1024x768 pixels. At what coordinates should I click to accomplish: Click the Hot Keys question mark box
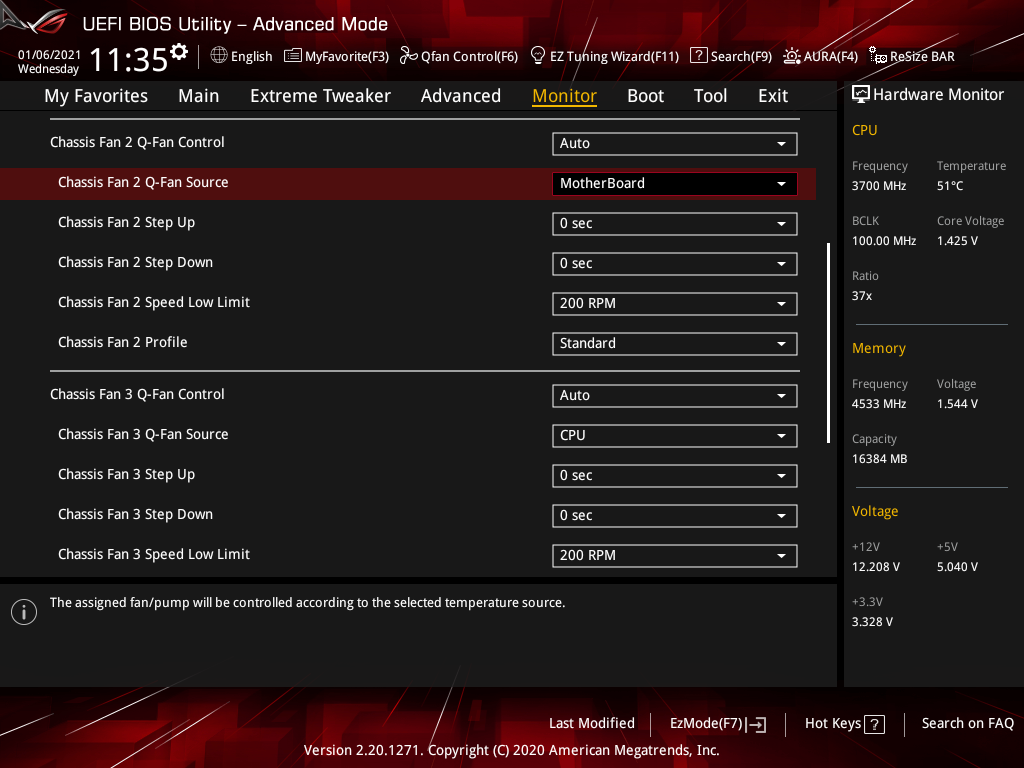pyautogui.click(x=874, y=724)
